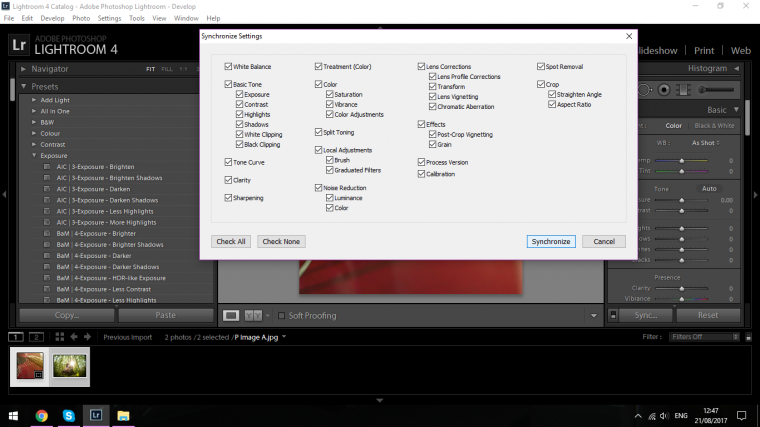Viewport: 760px width, 427px height.
Task: Uncheck the Basic Tone checkbox
Action: [228, 84]
